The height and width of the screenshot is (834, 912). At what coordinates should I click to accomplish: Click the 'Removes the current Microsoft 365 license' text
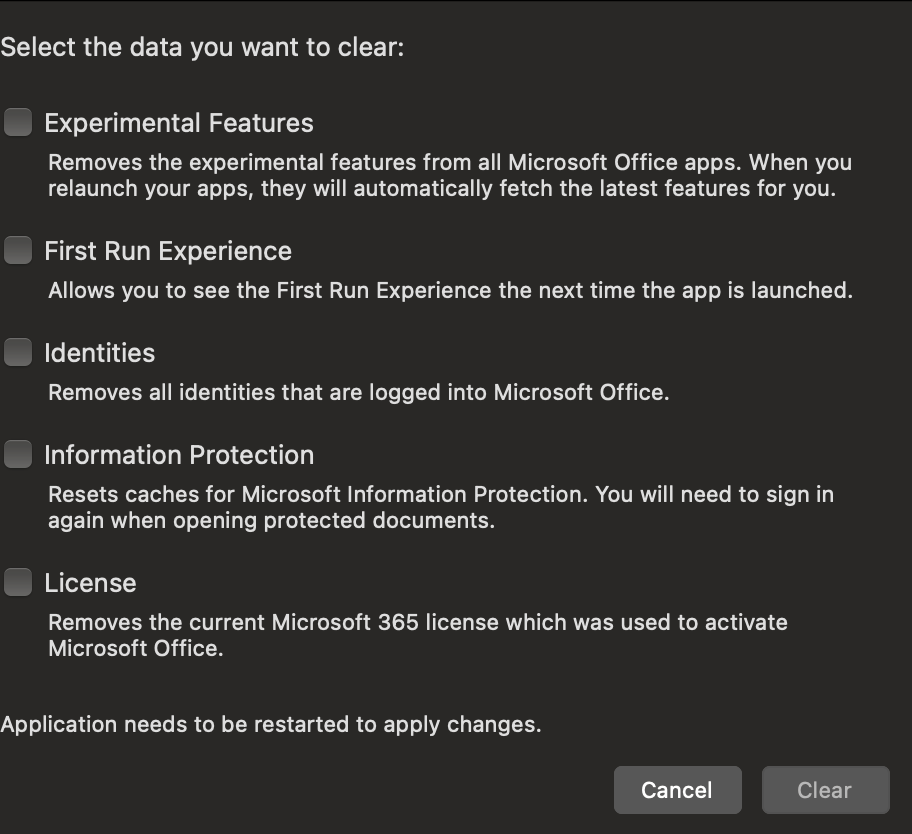pos(418,623)
